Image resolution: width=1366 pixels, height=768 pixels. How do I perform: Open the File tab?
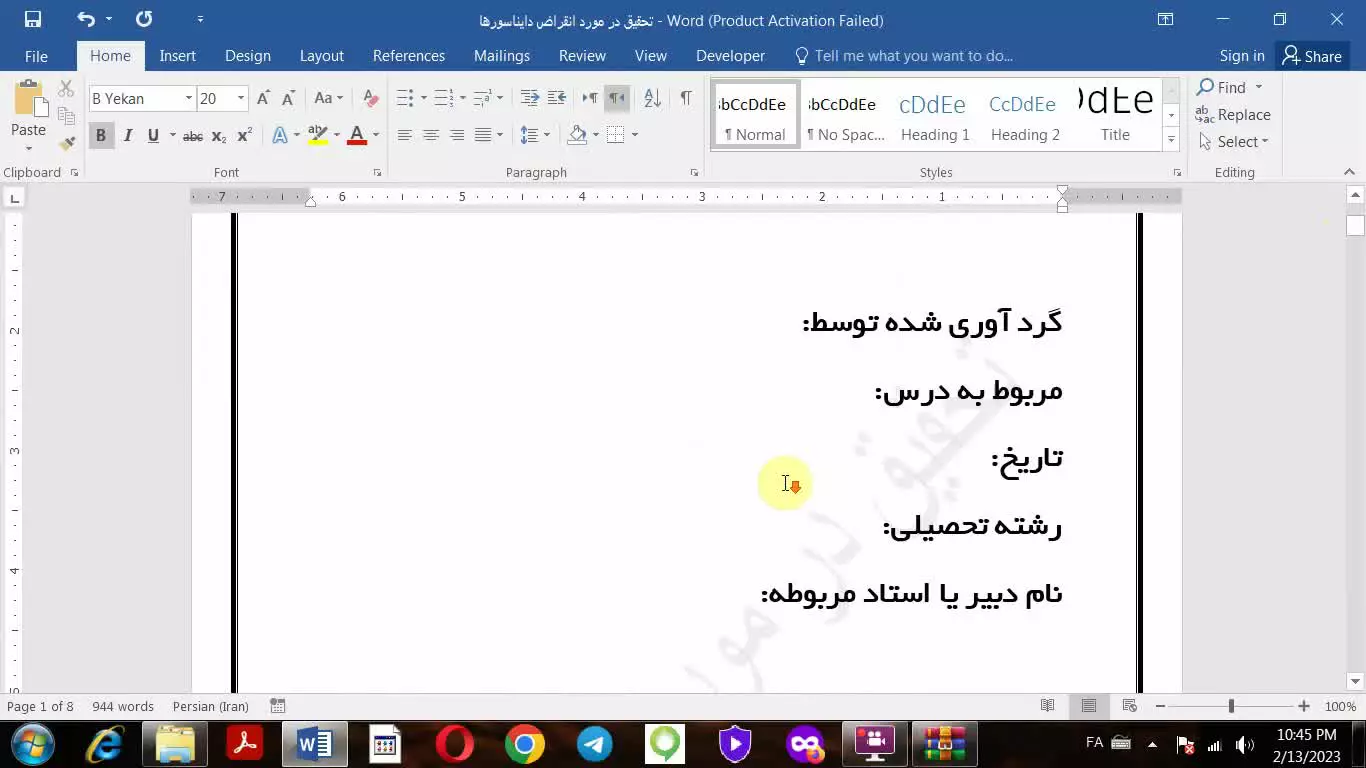point(36,56)
